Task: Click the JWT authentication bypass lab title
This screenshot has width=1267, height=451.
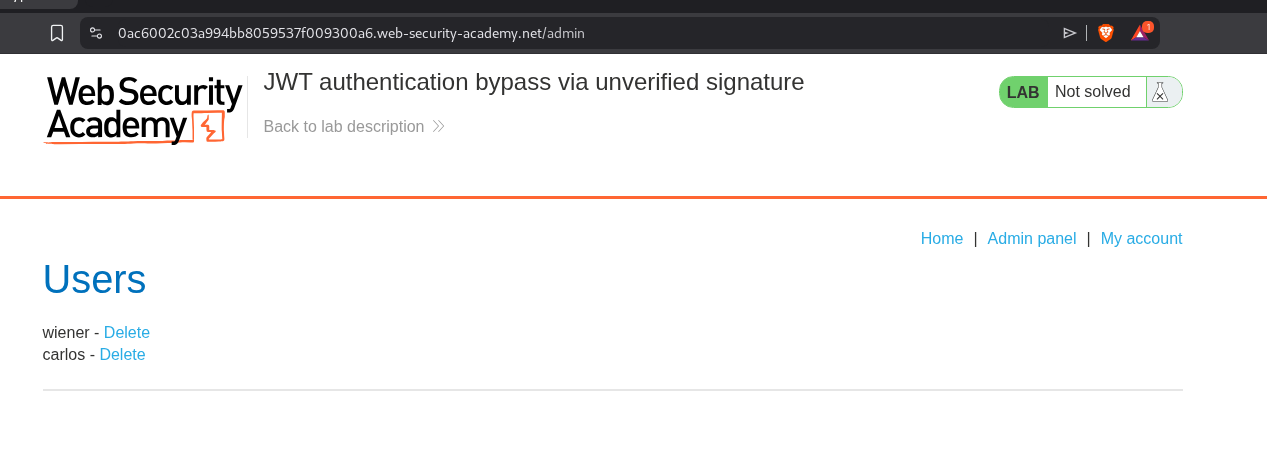Action: (533, 82)
